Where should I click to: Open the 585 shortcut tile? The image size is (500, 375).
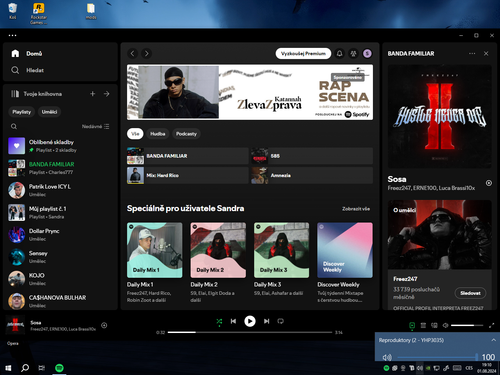click(x=312, y=156)
